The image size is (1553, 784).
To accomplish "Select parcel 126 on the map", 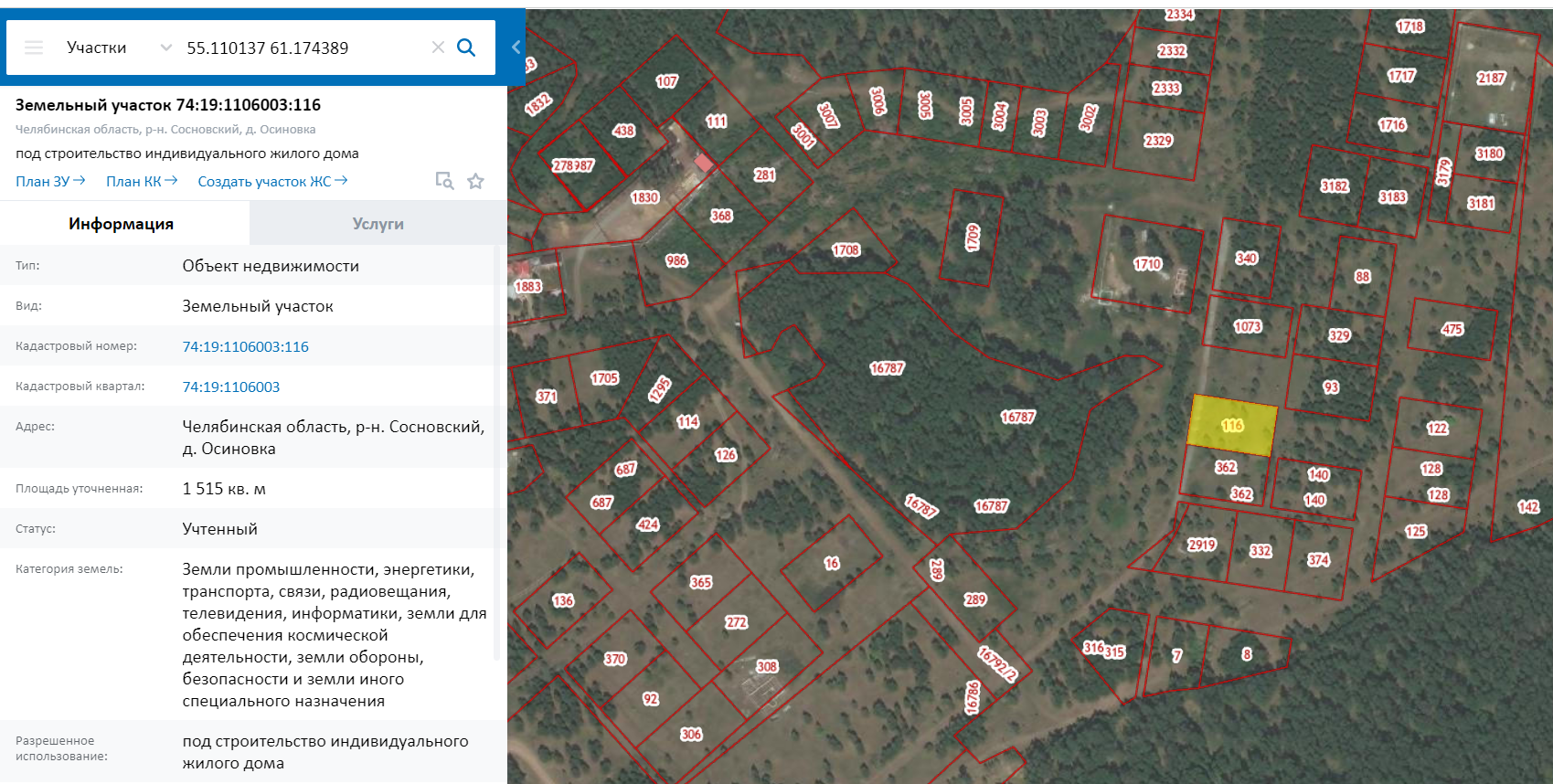I will (x=726, y=455).
